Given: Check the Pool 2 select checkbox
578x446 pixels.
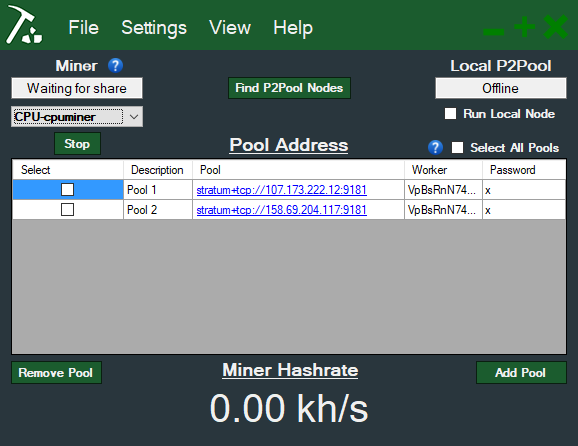Looking at the screenshot, I should (67, 210).
